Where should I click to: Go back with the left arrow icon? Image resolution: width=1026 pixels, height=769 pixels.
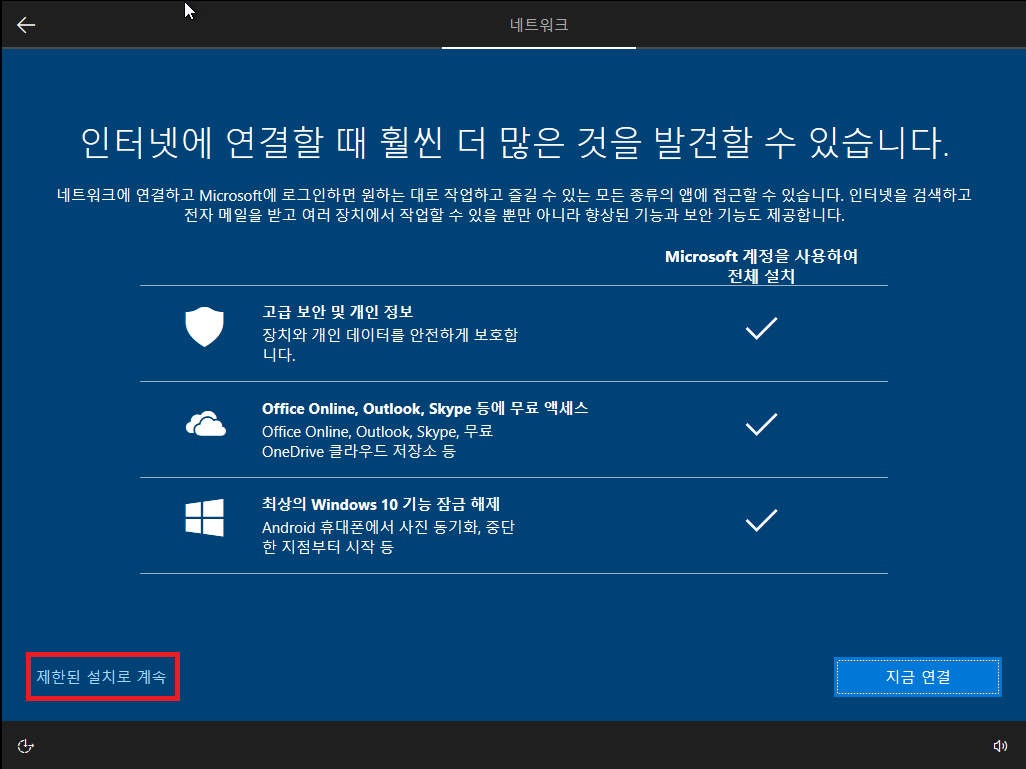(x=26, y=25)
